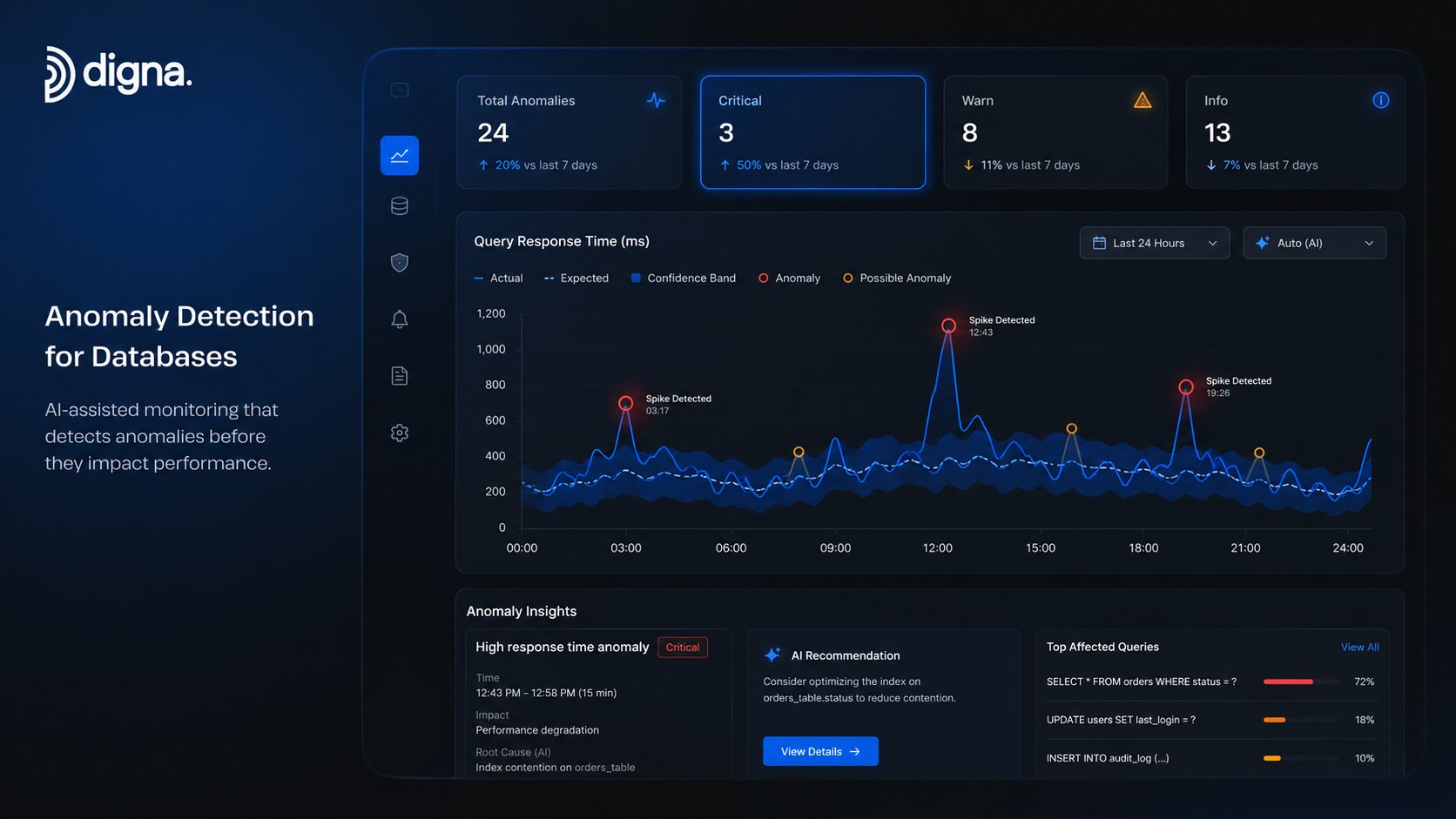Screen dimensions: 1456x819
Task: Click the 'Anomaly Insights' heading
Action: [x=522, y=611]
